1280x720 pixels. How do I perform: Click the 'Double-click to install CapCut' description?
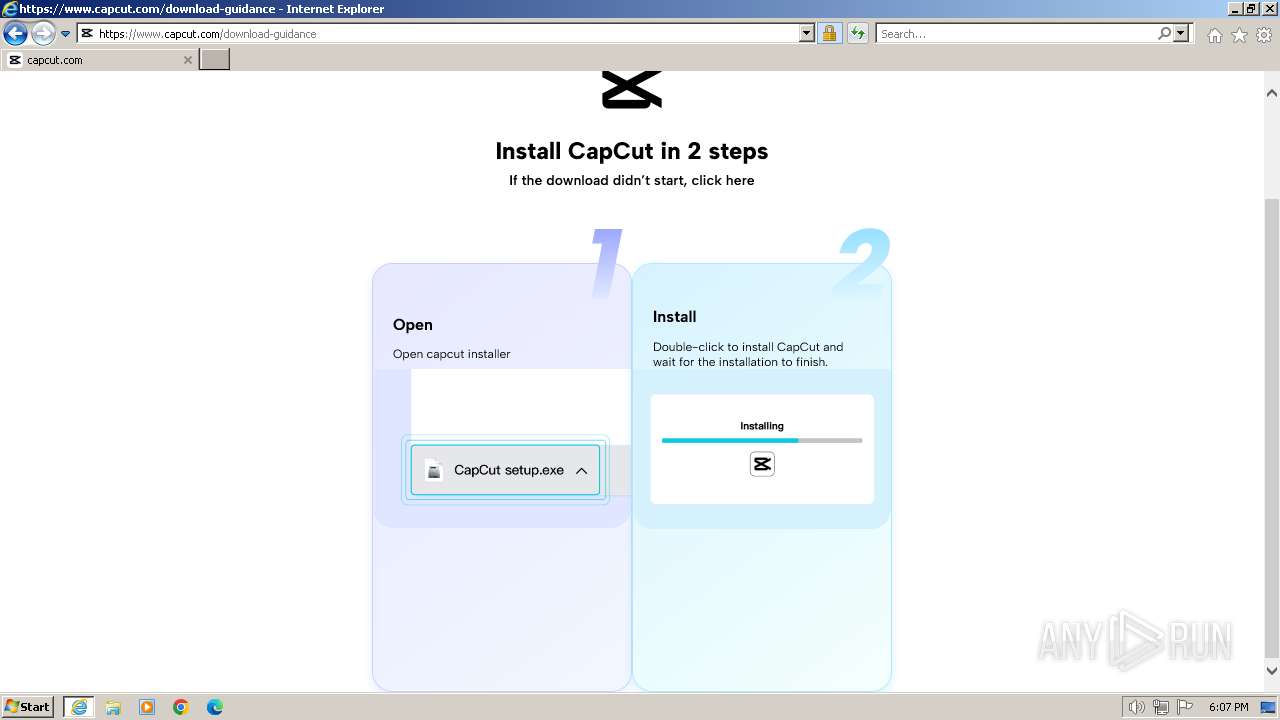[x=748, y=354]
